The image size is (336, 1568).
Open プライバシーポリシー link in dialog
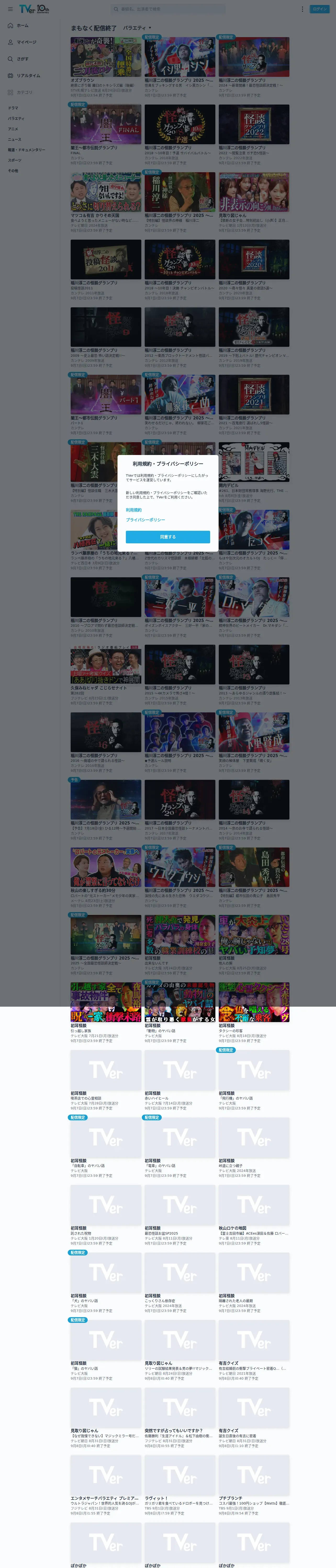pyautogui.click(x=145, y=520)
